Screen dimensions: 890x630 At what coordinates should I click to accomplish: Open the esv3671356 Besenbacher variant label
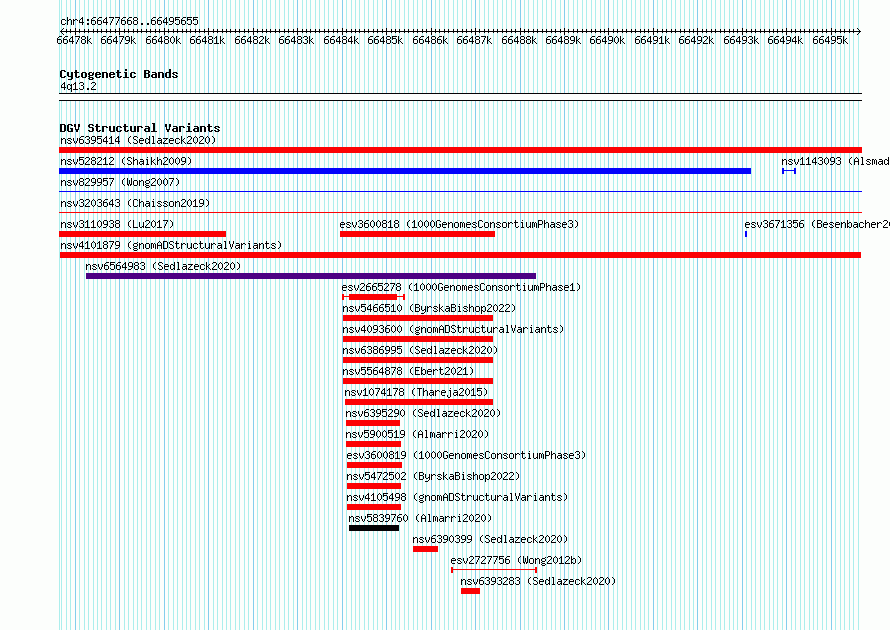point(817,224)
